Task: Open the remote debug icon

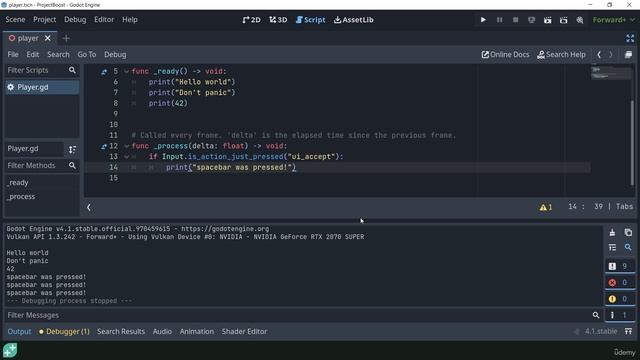Action: (531, 20)
